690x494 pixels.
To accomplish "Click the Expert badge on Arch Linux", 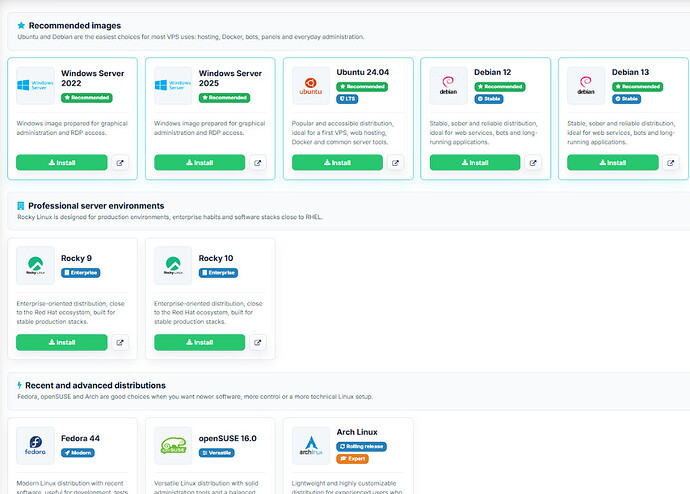I will [x=352, y=459].
